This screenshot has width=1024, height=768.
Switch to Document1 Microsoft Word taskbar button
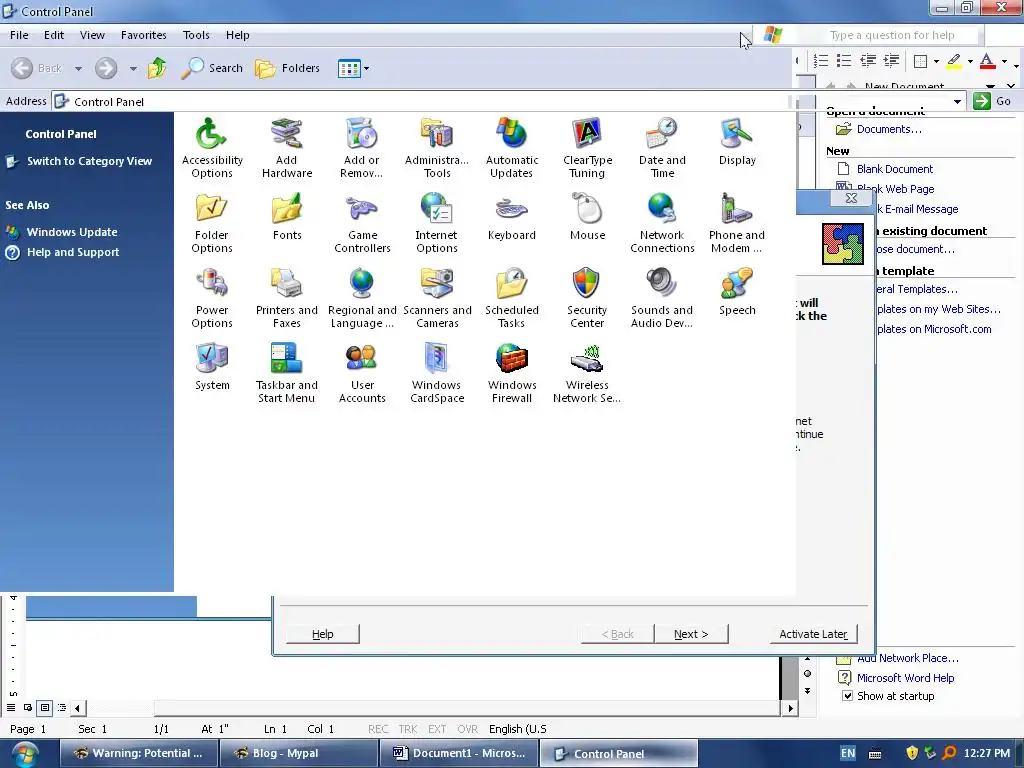click(x=459, y=753)
